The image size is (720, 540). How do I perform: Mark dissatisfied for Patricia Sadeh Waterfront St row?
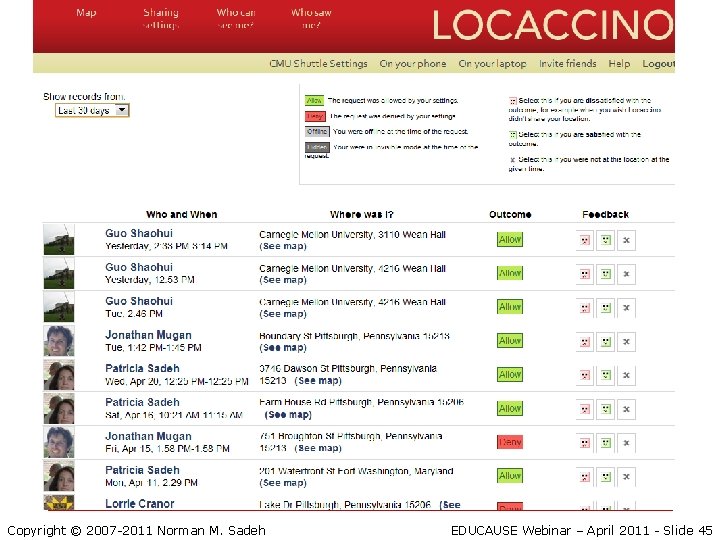click(585, 477)
